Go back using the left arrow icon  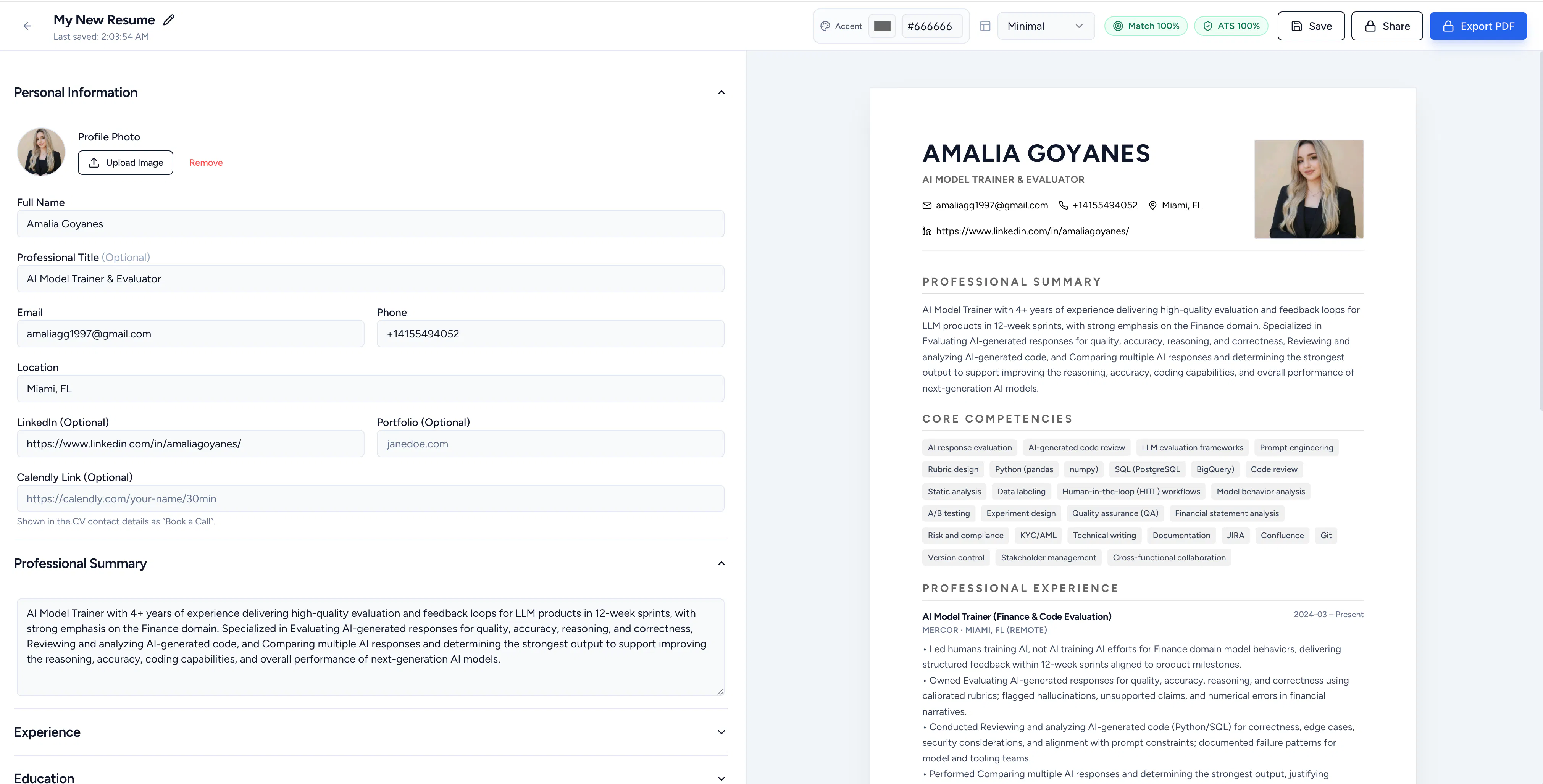(x=27, y=26)
